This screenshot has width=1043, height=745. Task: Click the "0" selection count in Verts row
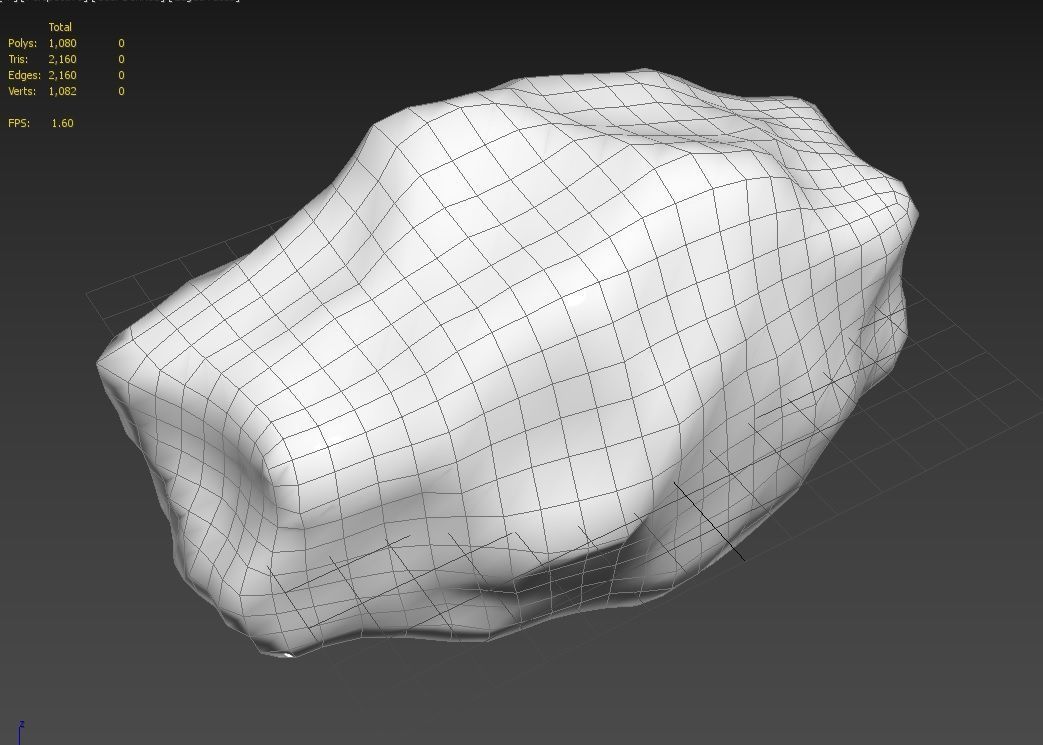pyautogui.click(x=121, y=91)
